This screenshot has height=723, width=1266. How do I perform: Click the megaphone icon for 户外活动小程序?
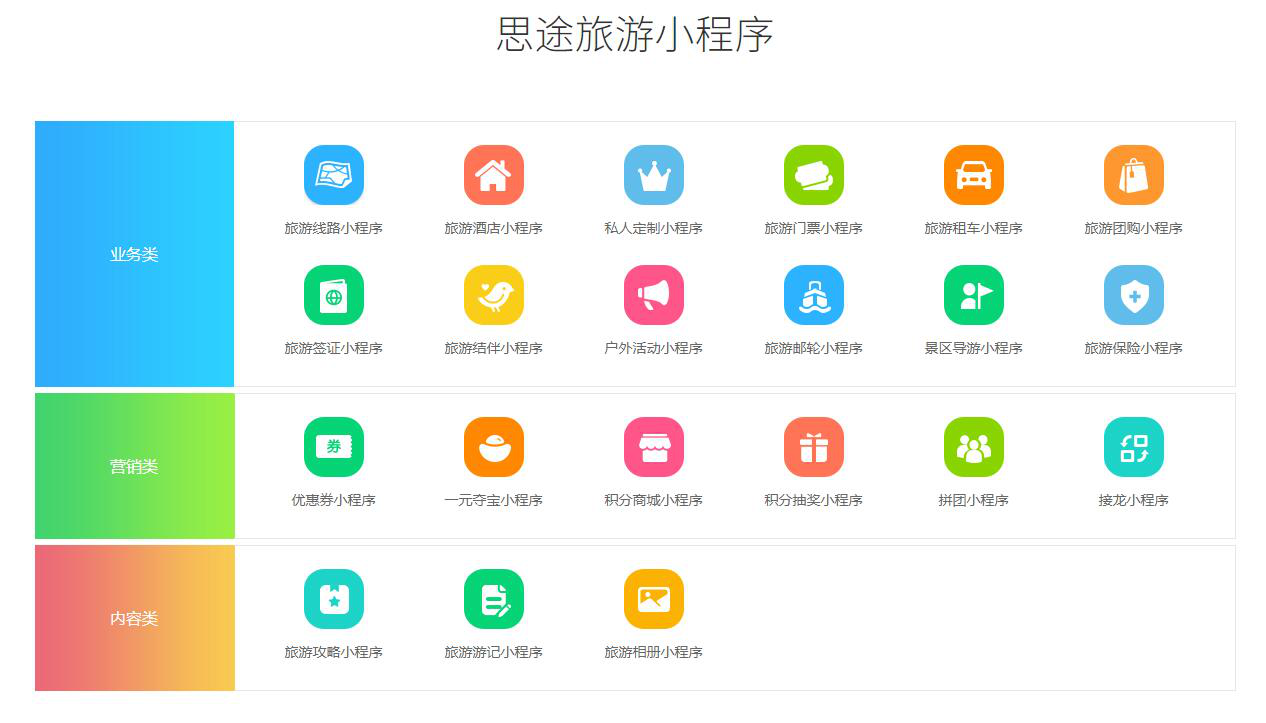tap(653, 295)
